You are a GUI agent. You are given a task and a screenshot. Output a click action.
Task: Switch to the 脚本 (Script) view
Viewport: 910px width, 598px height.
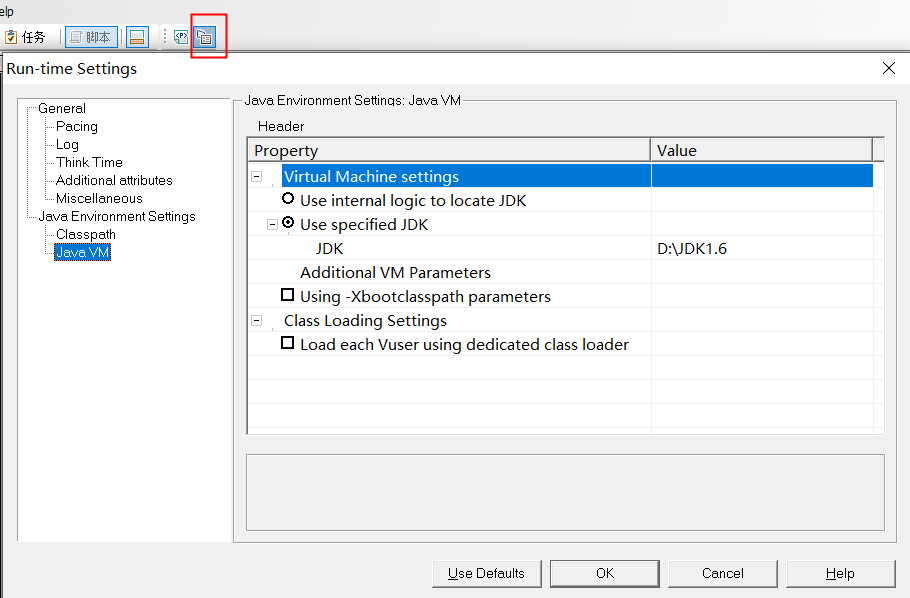(91, 37)
